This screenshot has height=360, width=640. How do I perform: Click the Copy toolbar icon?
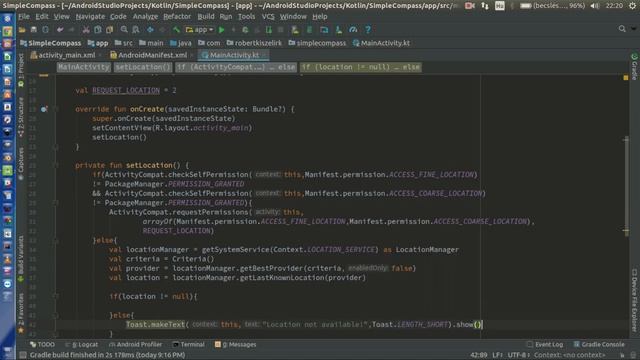click(x=98, y=30)
